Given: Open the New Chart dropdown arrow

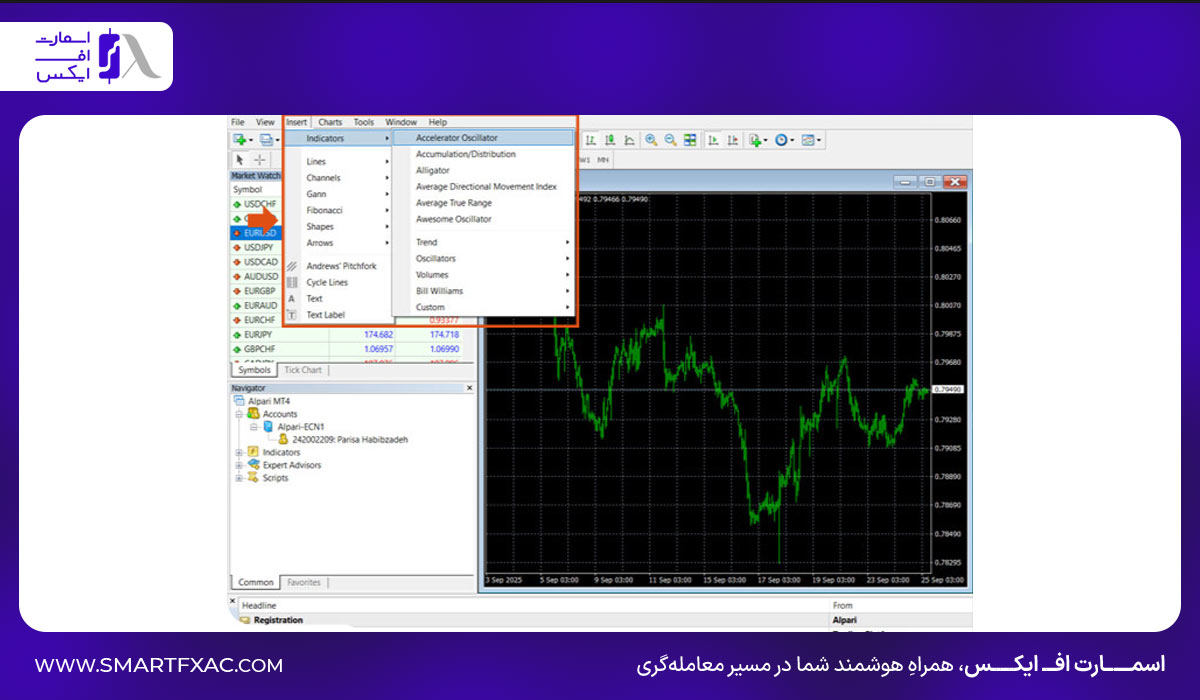Looking at the screenshot, I should click(x=251, y=141).
